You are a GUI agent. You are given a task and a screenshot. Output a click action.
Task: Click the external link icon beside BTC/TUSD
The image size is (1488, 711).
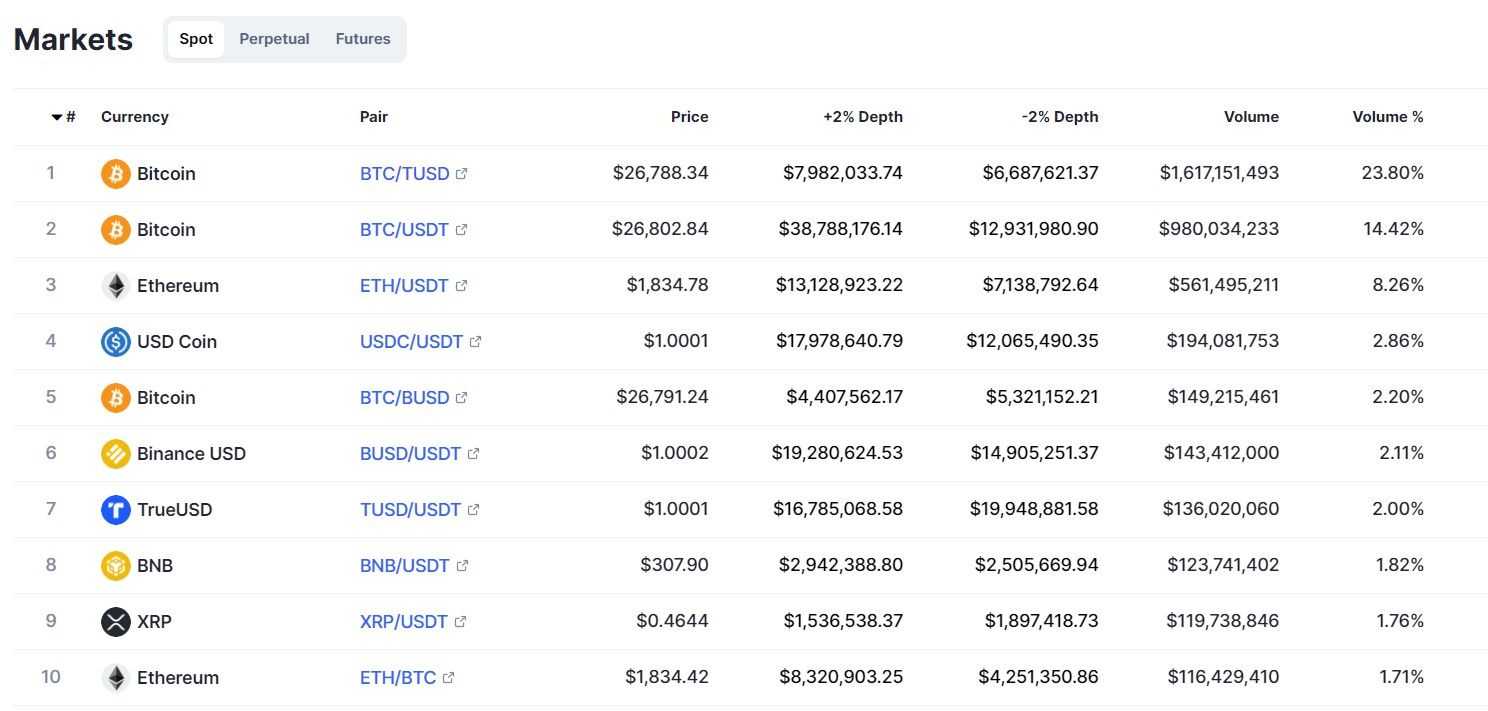[x=461, y=173]
